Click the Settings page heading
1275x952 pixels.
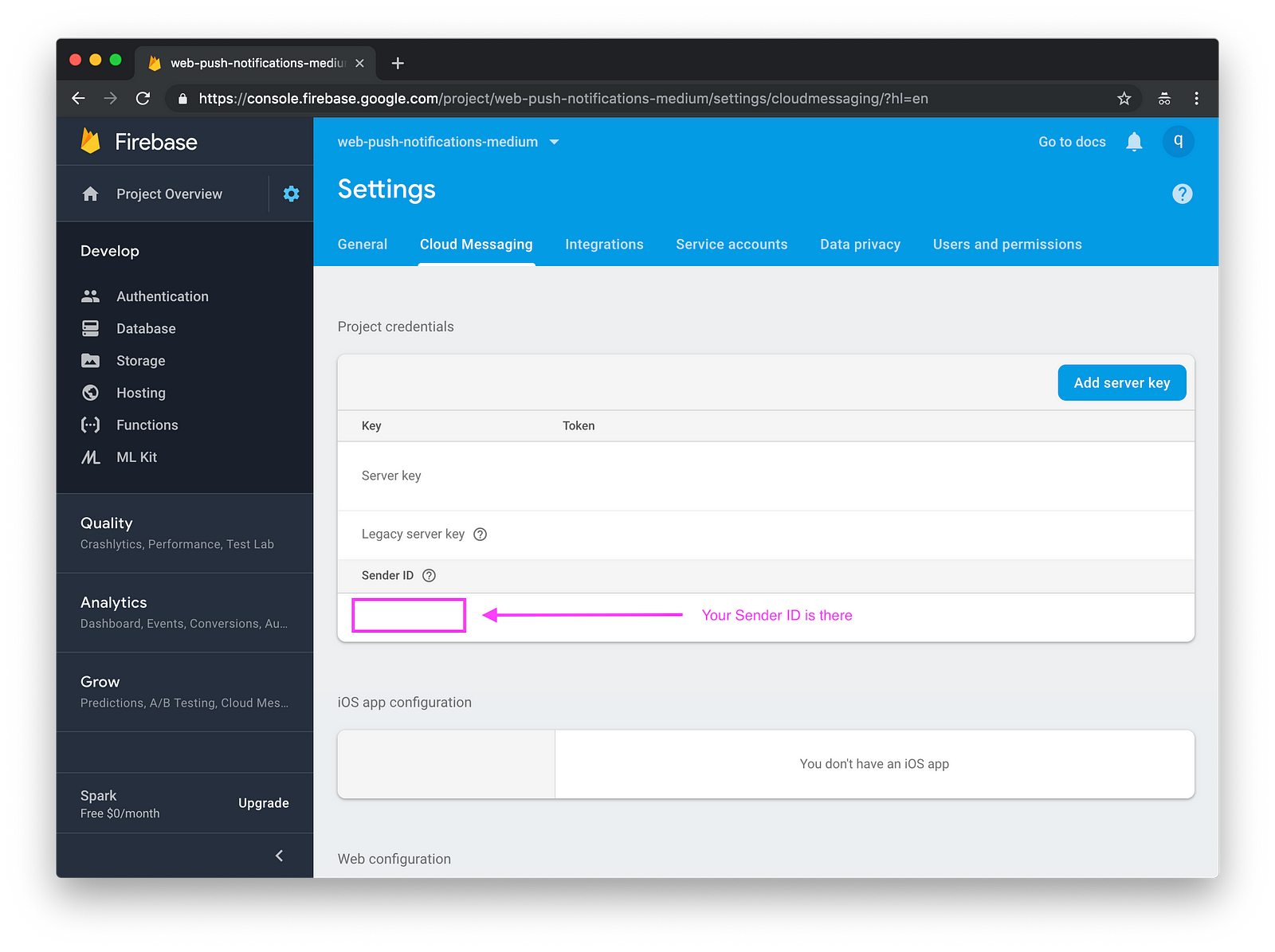coord(386,190)
